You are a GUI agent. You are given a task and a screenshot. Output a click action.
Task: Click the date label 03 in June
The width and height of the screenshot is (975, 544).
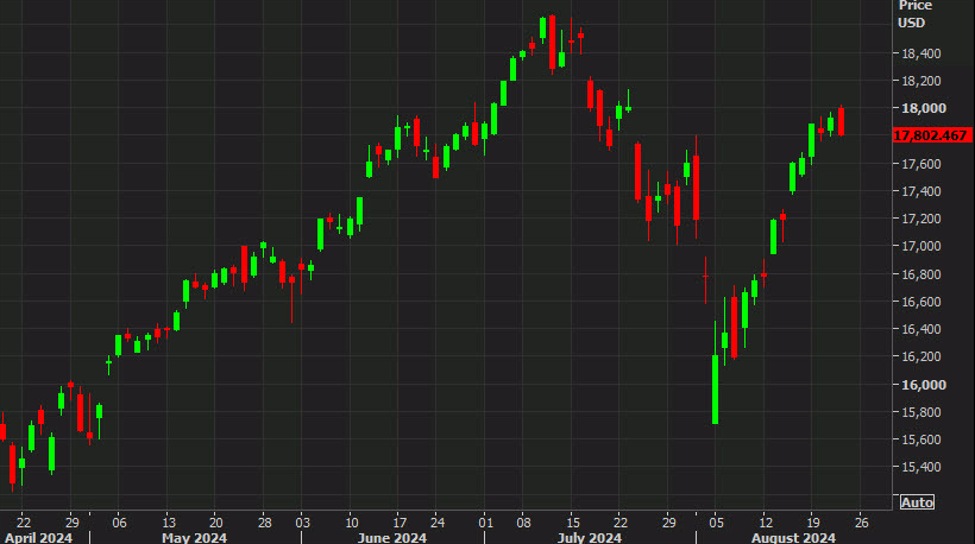click(x=302, y=522)
